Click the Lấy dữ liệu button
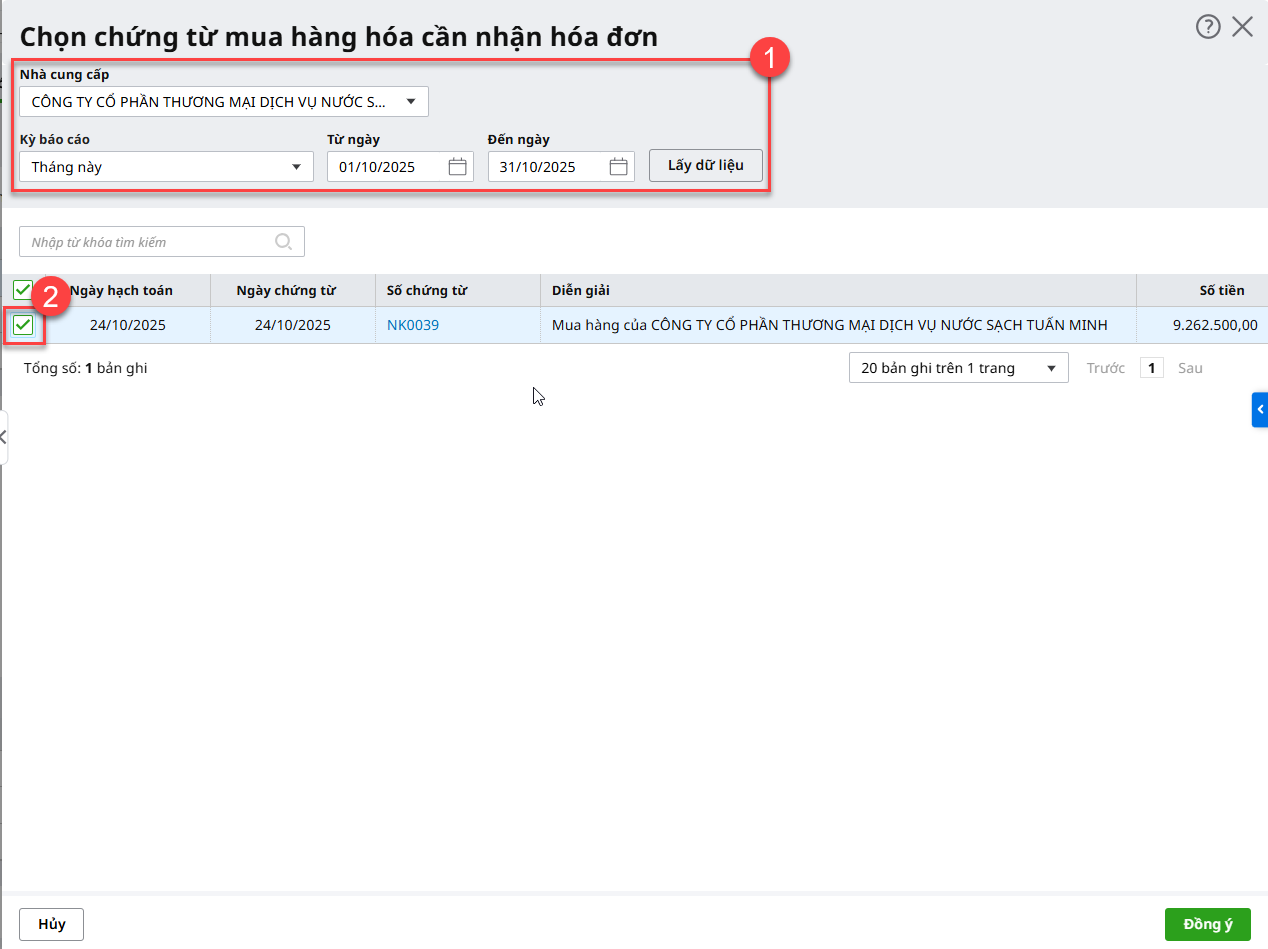 coord(705,165)
